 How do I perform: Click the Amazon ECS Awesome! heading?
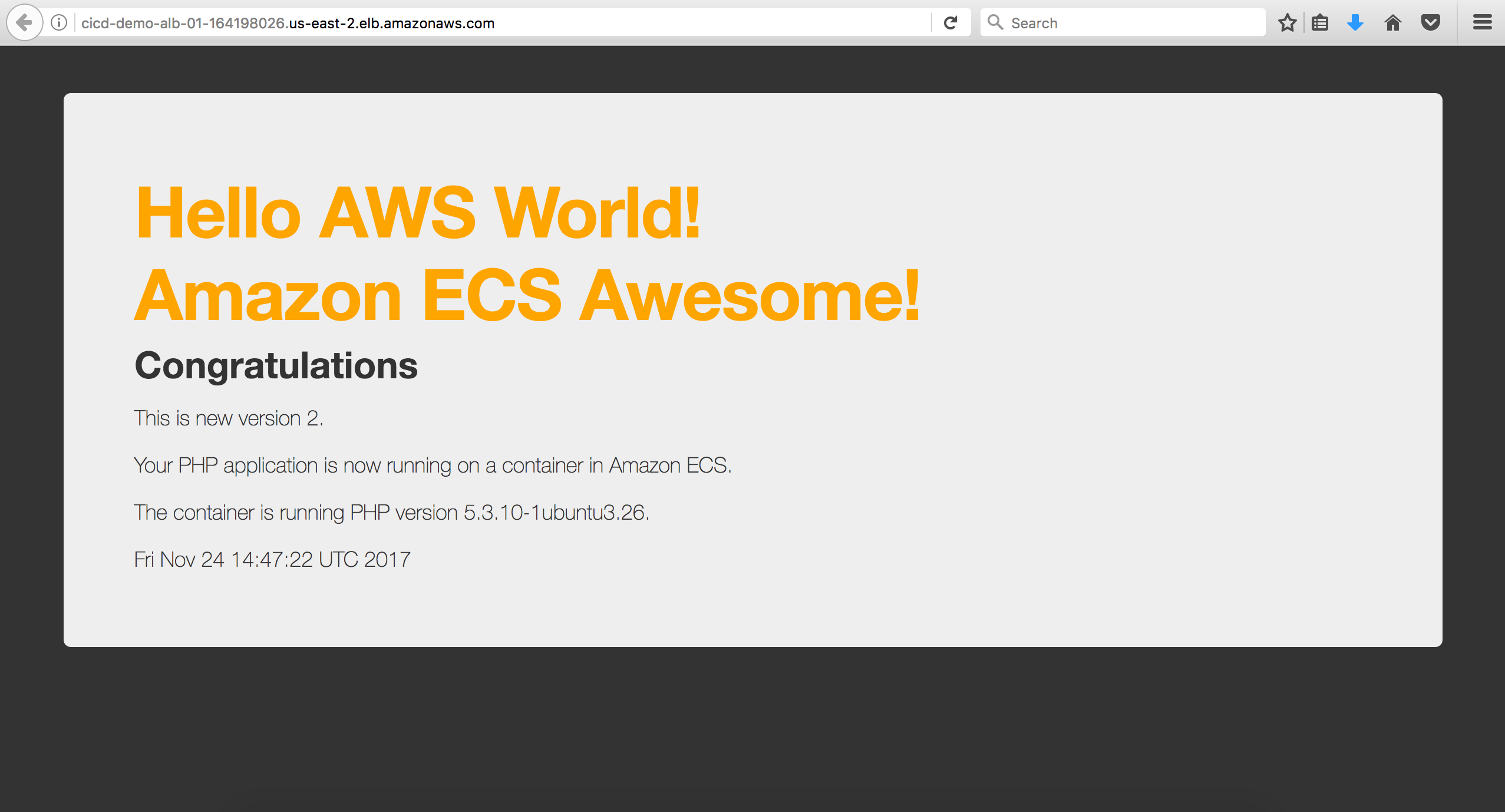(x=526, y=296)
